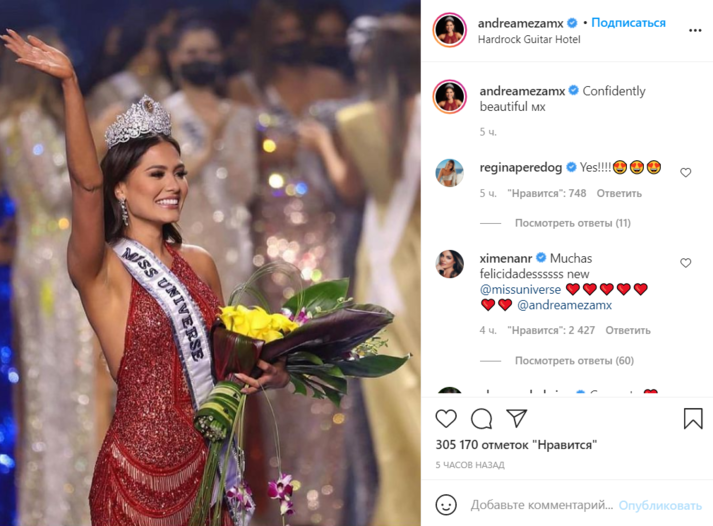Open the three-dot more options menu
713x526 pixels.
695,30
